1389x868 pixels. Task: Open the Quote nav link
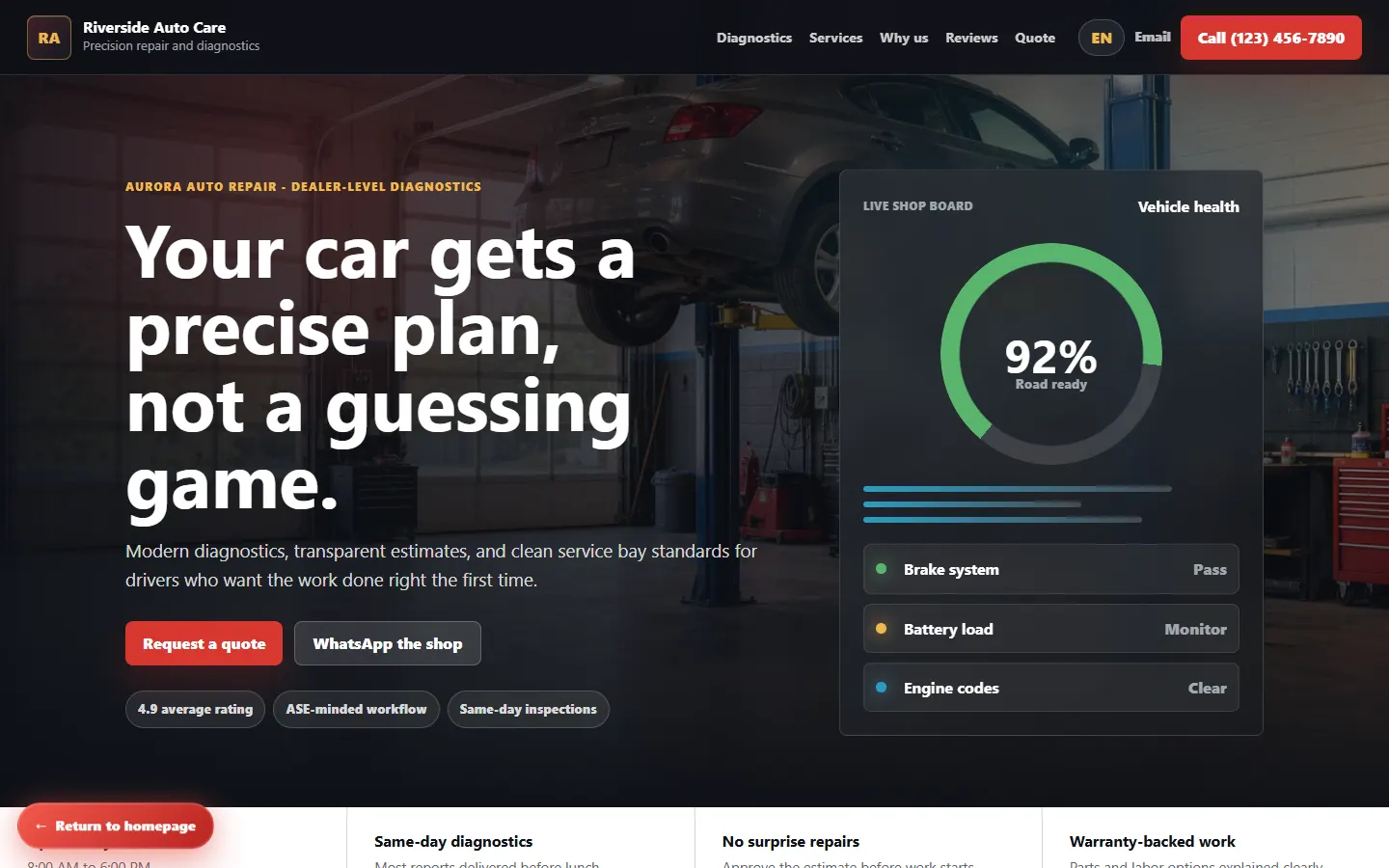1035,38
